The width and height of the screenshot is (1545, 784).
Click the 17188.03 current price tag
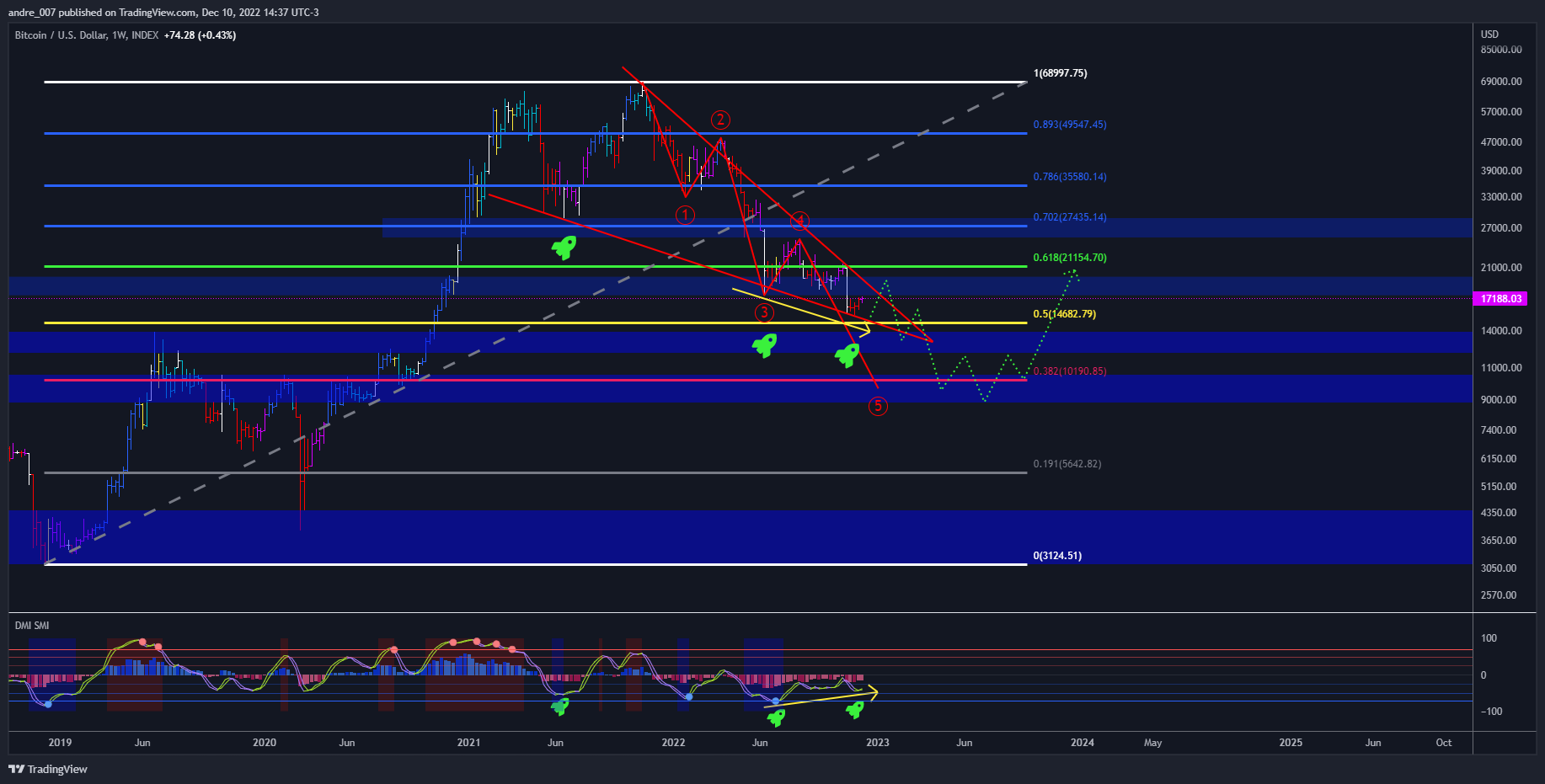tap(1502, 299)
